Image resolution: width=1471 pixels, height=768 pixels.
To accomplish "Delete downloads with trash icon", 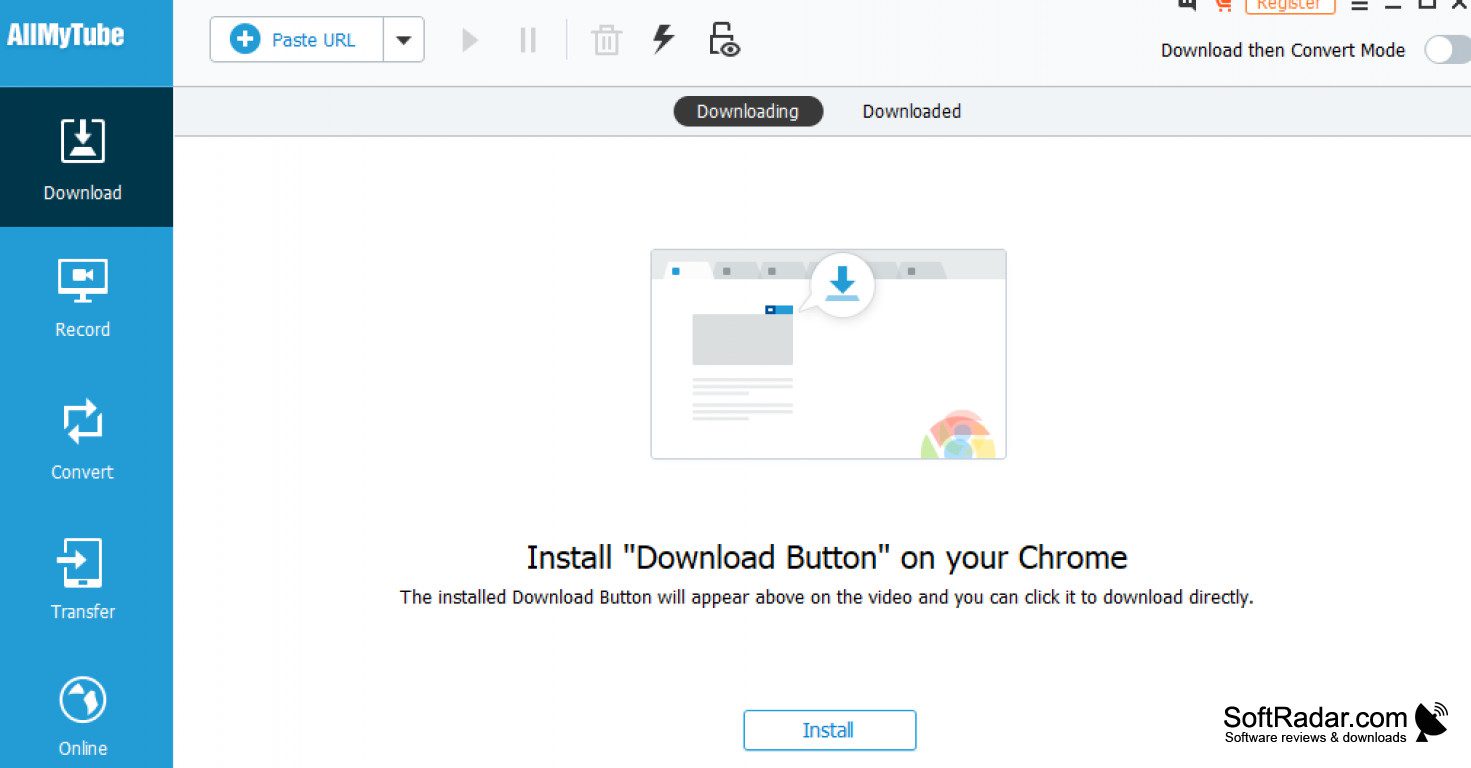I will point(606,40).
